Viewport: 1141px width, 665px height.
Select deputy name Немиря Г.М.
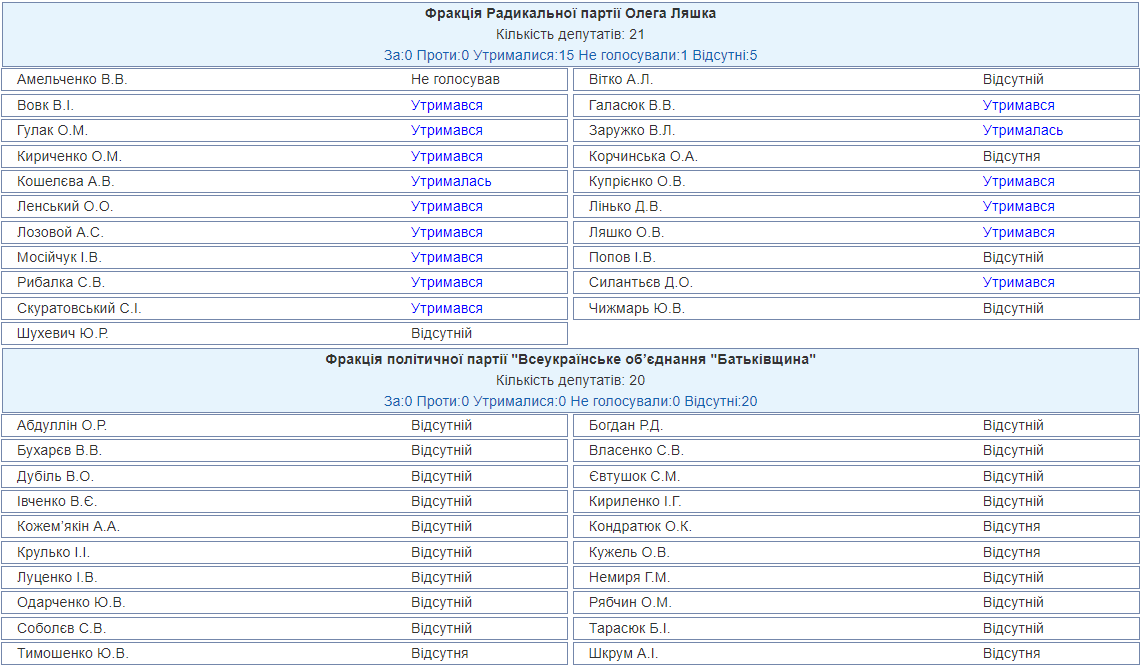(x=629, y=577)
